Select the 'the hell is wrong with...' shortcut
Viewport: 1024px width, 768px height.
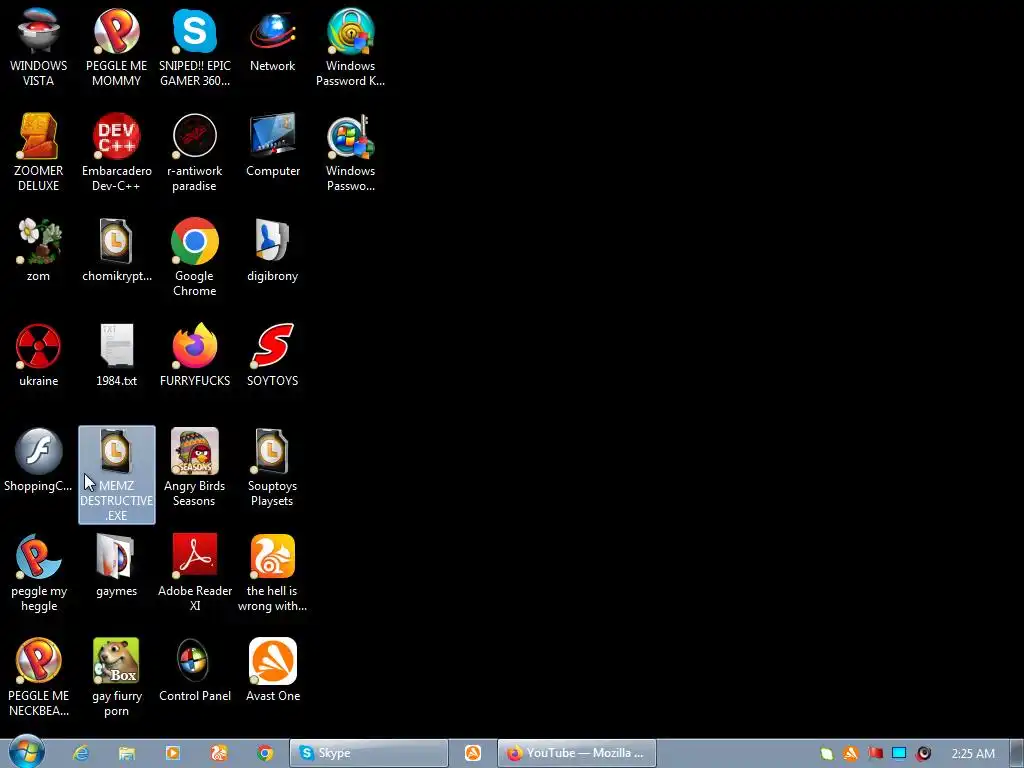272,573
